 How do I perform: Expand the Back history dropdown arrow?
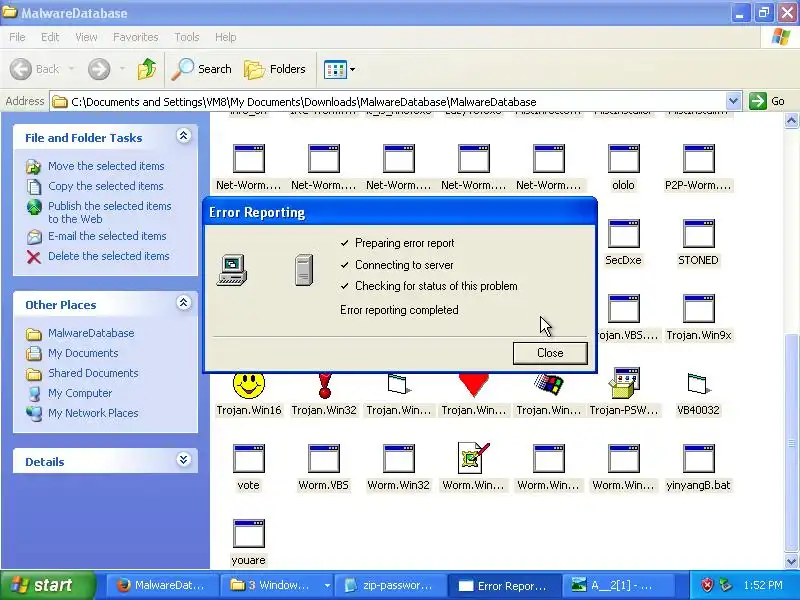pyautogui.click(x=71, y=69)
